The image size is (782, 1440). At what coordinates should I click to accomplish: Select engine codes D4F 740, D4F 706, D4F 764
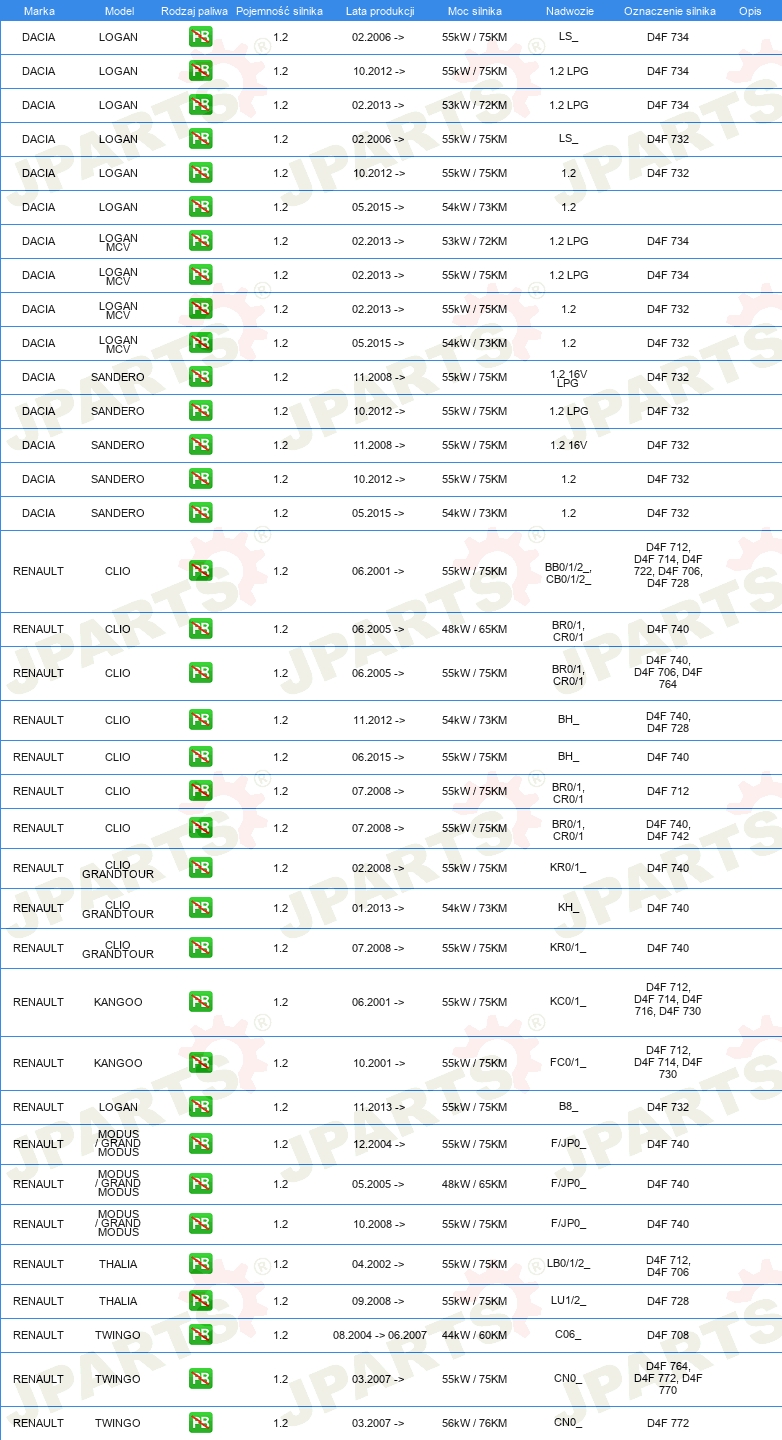pos(668,672)
